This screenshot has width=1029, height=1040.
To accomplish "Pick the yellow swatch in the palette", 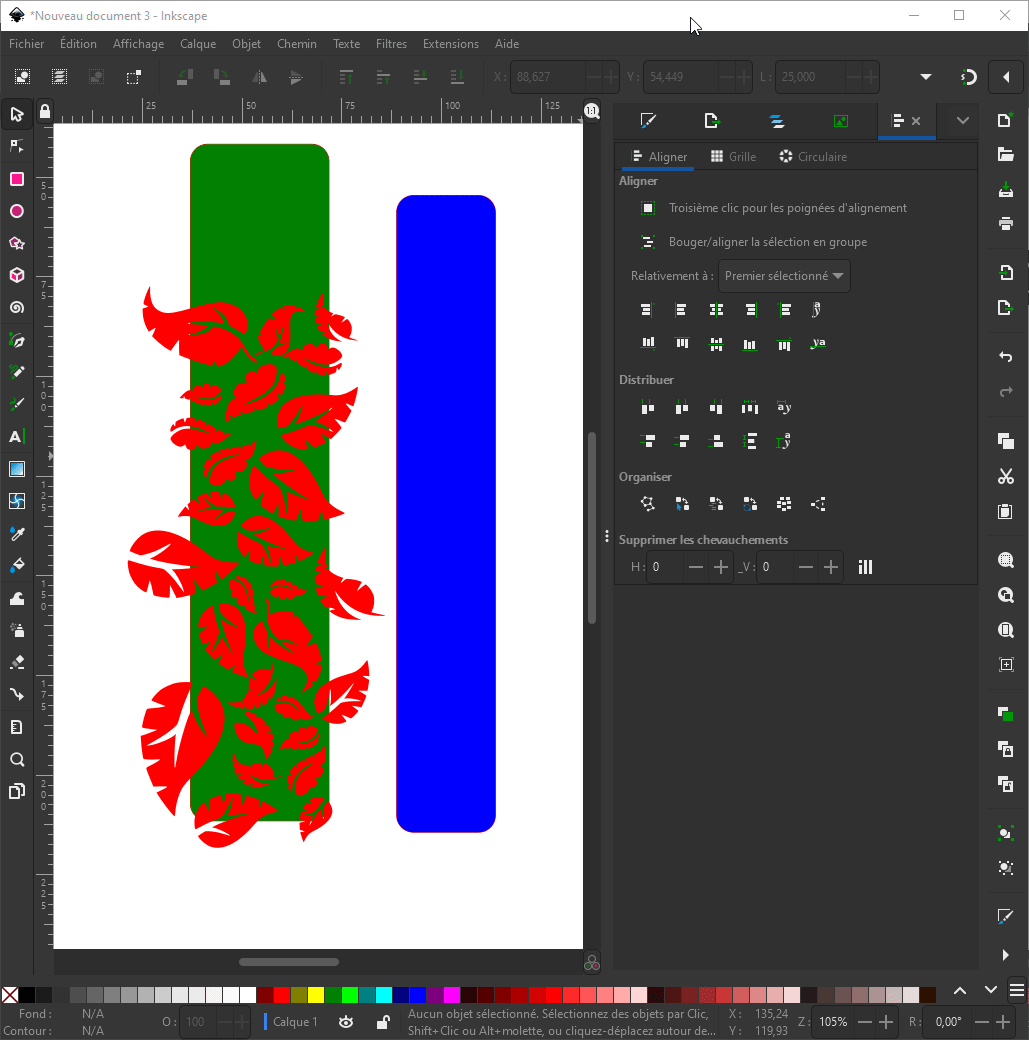I will coord(315,995).
